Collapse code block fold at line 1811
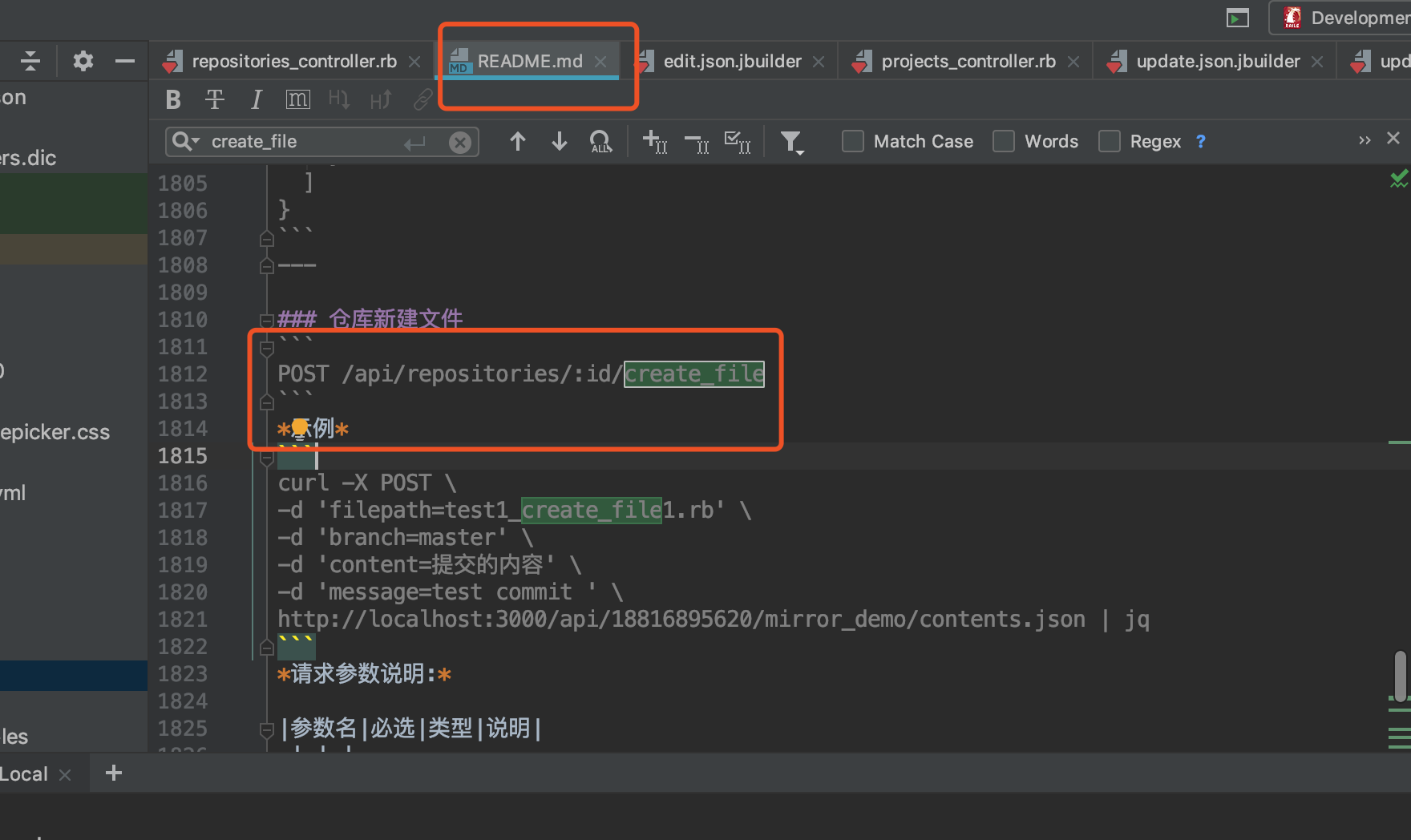 coord(267,348)
